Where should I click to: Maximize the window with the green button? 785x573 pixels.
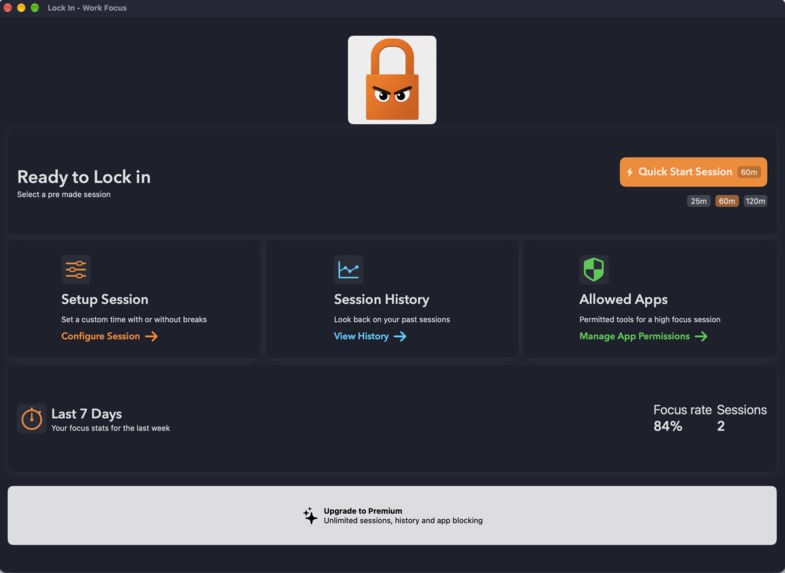click(x=35, y=8)
